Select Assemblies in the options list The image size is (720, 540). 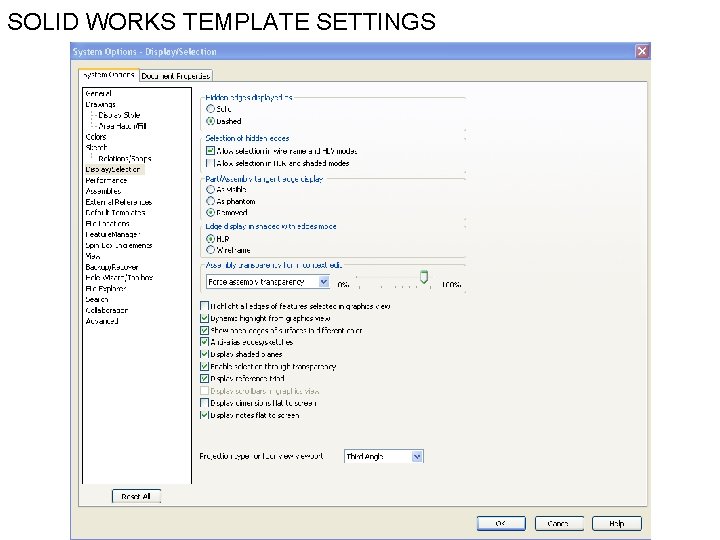pos(103,191)
